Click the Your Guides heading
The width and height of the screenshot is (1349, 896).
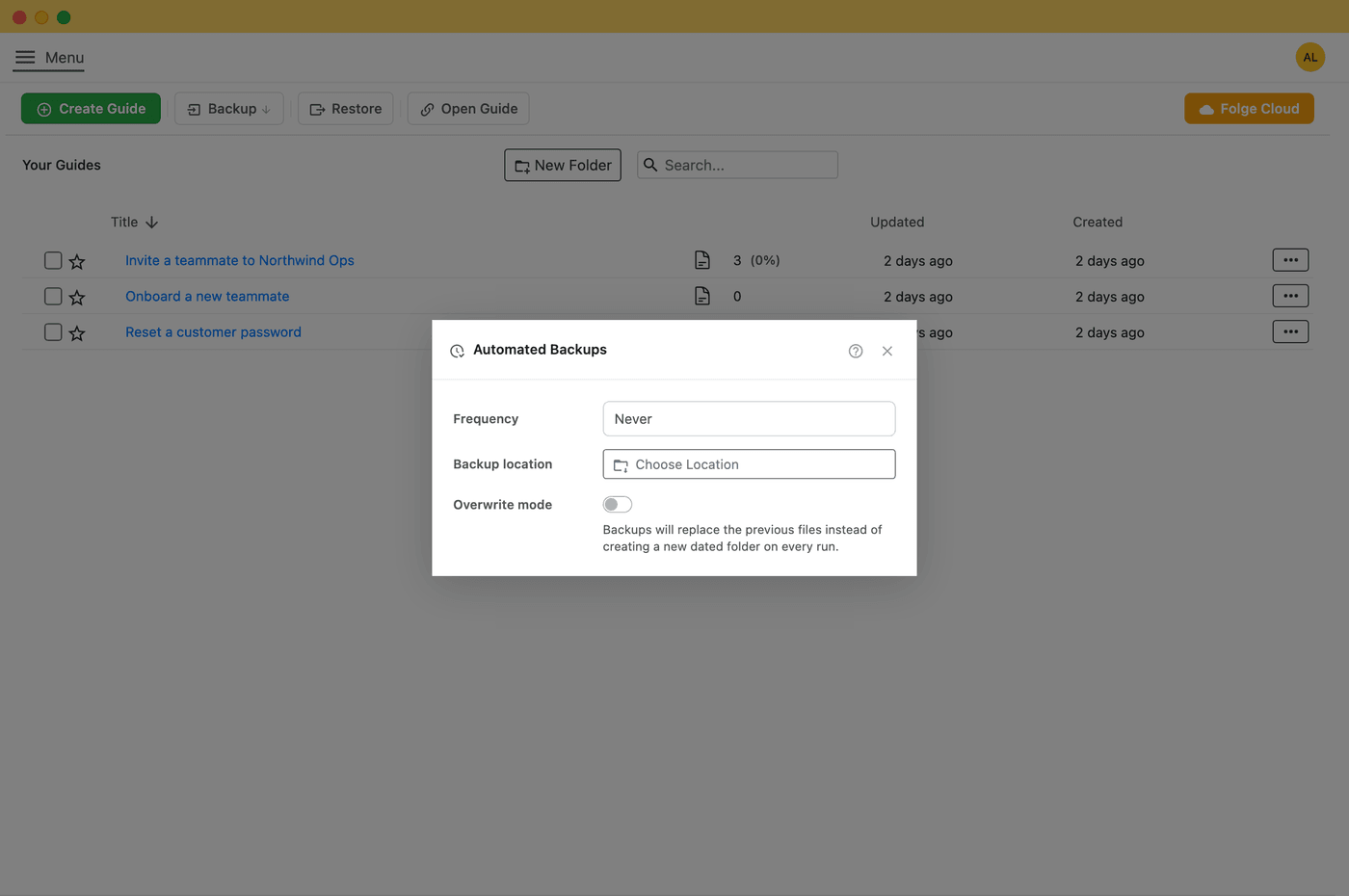point(62,165)
